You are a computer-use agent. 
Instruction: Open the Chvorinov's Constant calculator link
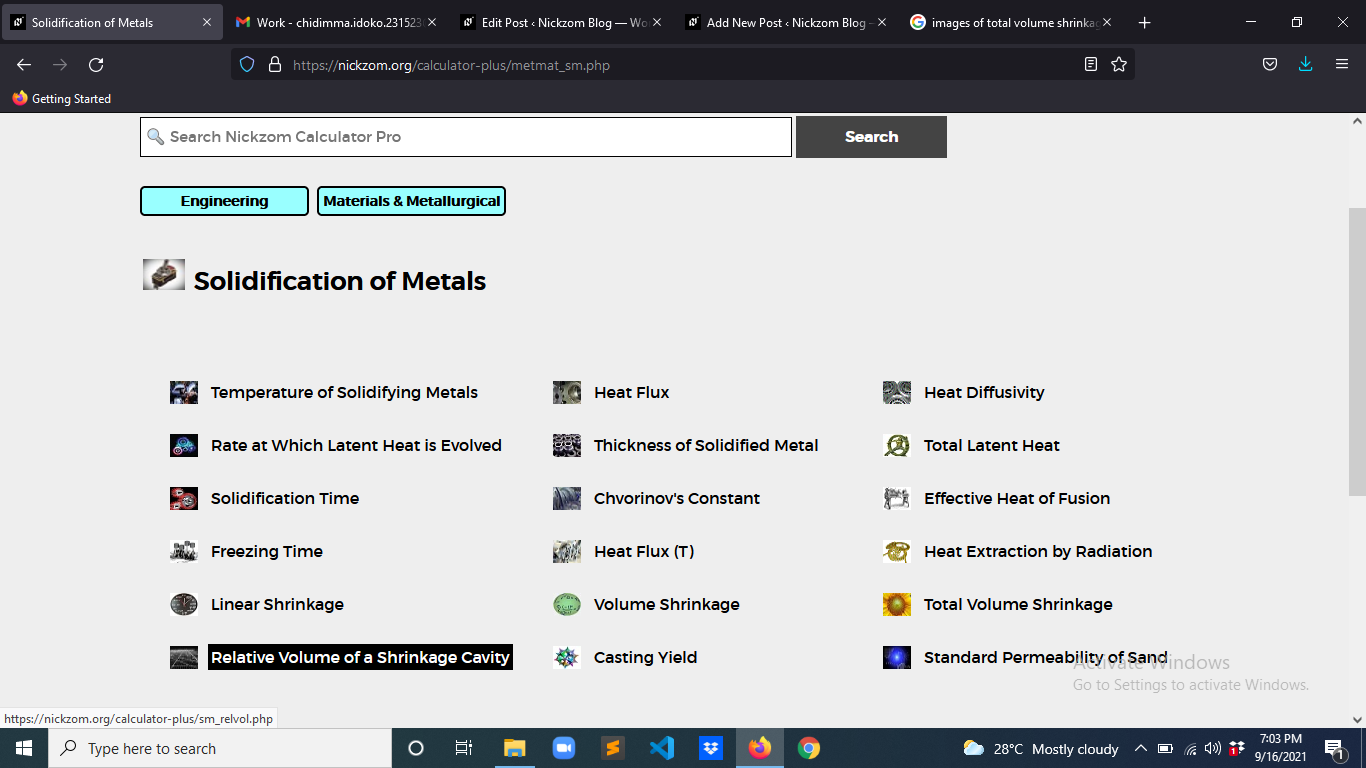point(677,498)
